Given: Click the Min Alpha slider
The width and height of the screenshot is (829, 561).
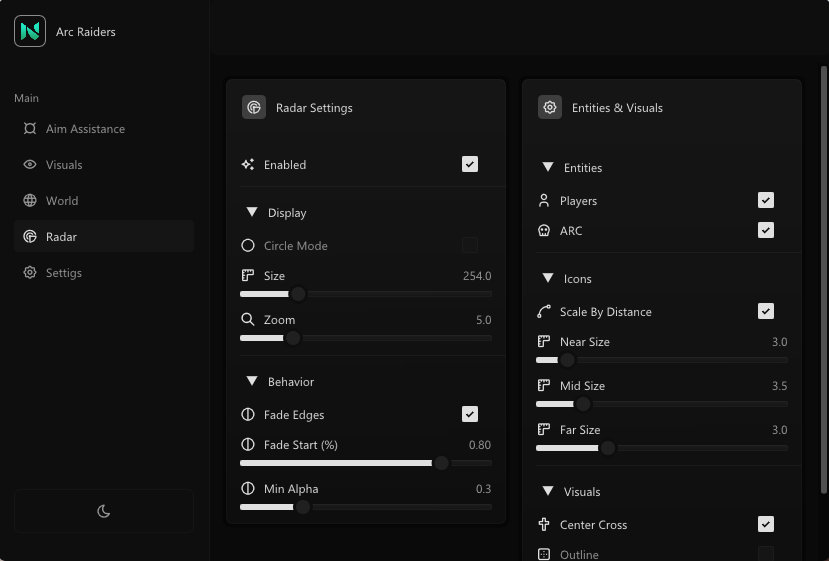Looking at the screenshot, I should click(366, 507).
